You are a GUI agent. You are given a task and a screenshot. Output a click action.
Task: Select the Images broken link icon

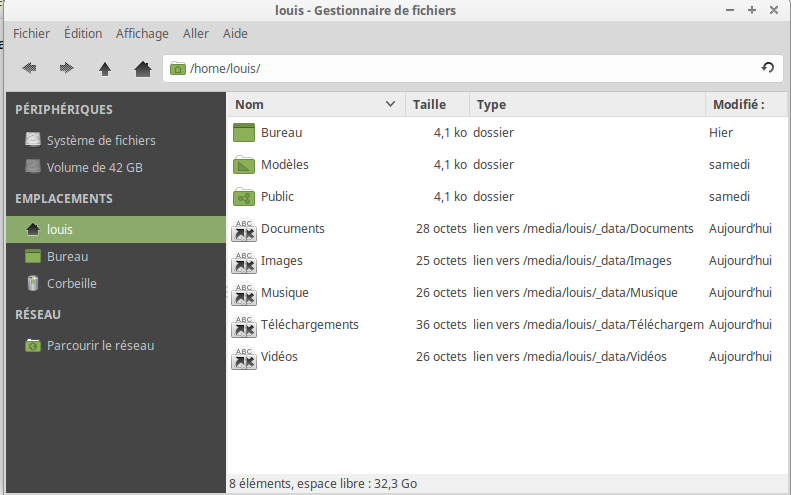(x=244, y=262)
